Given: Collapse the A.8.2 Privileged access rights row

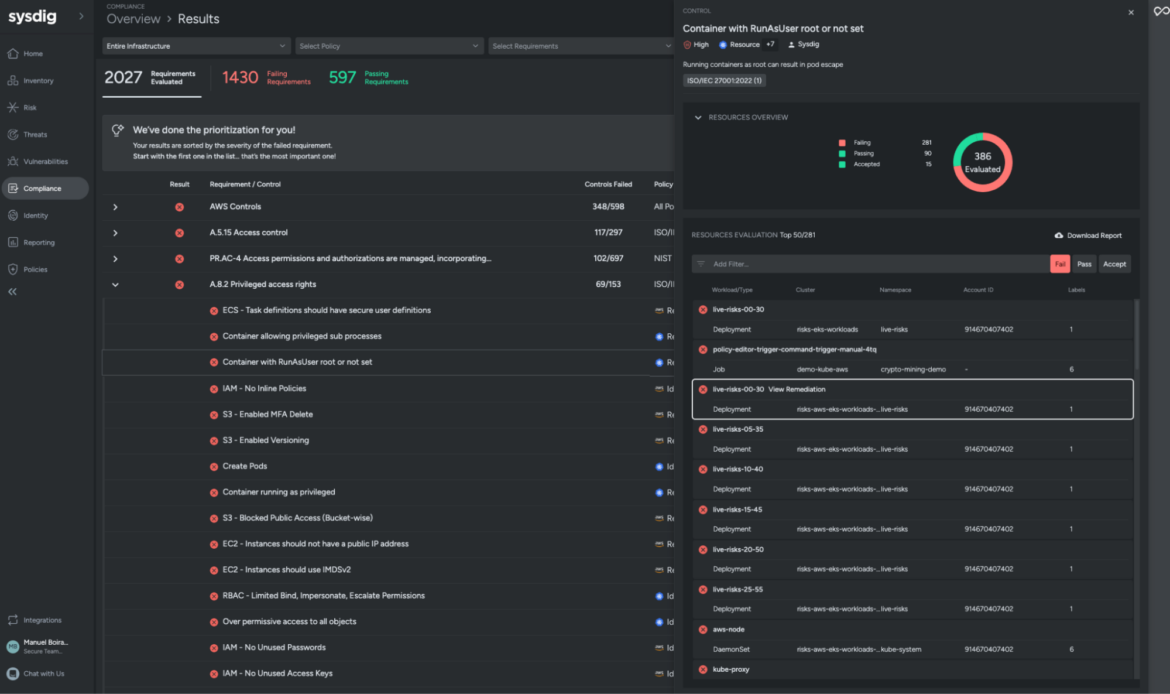Looking at the screenshot, I should pyautogui.click(x=115, y=284).
